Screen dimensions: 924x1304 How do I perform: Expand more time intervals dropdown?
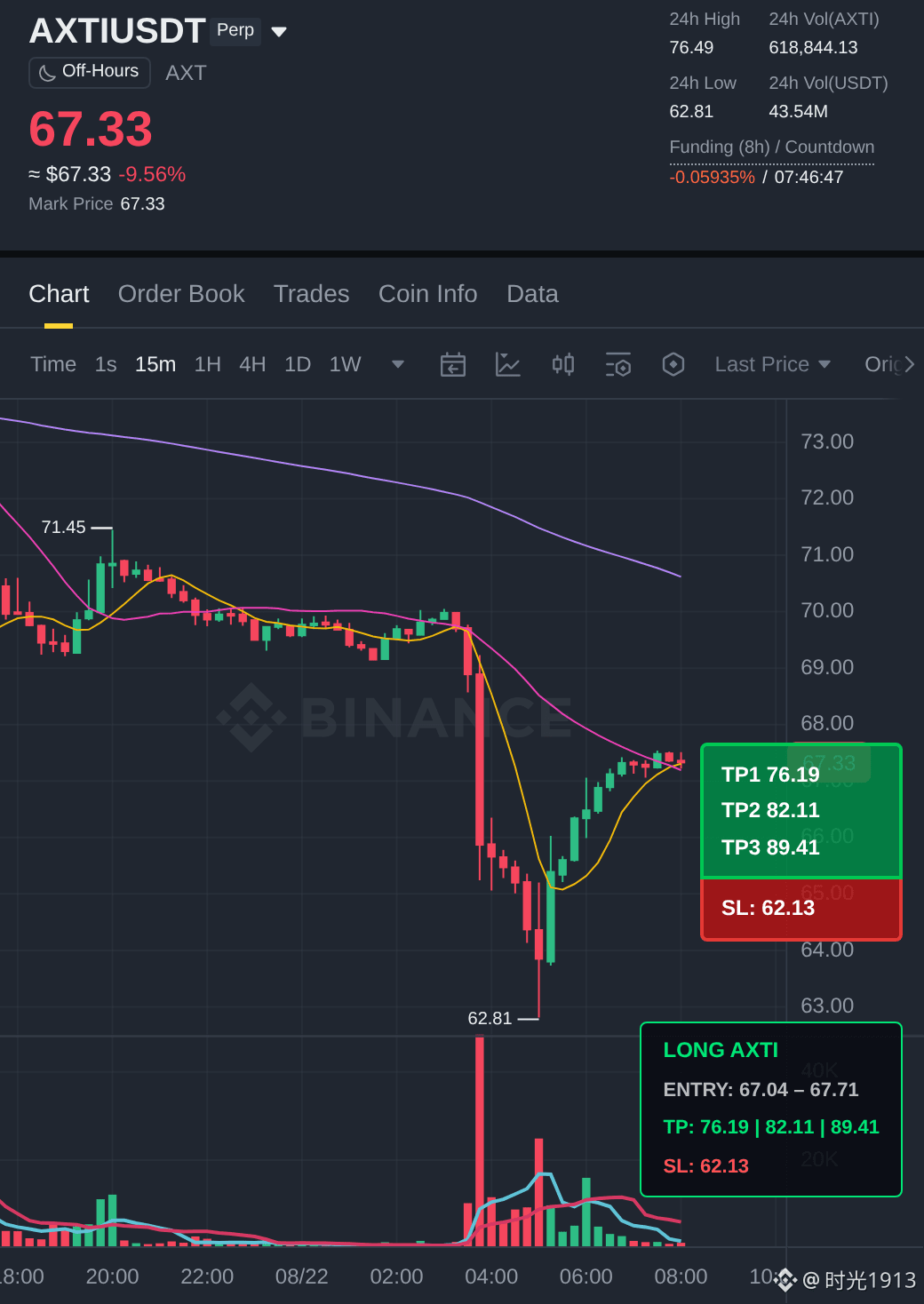pyautogui.click(x=398, y=364)
